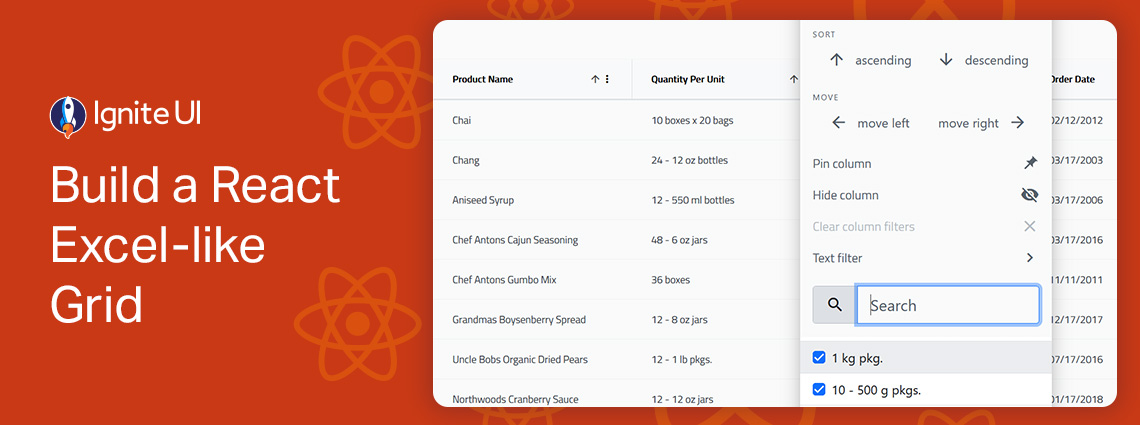
Task: Click the move right arrow icon
Action: pyautogui.click(x=1018, y=123)
